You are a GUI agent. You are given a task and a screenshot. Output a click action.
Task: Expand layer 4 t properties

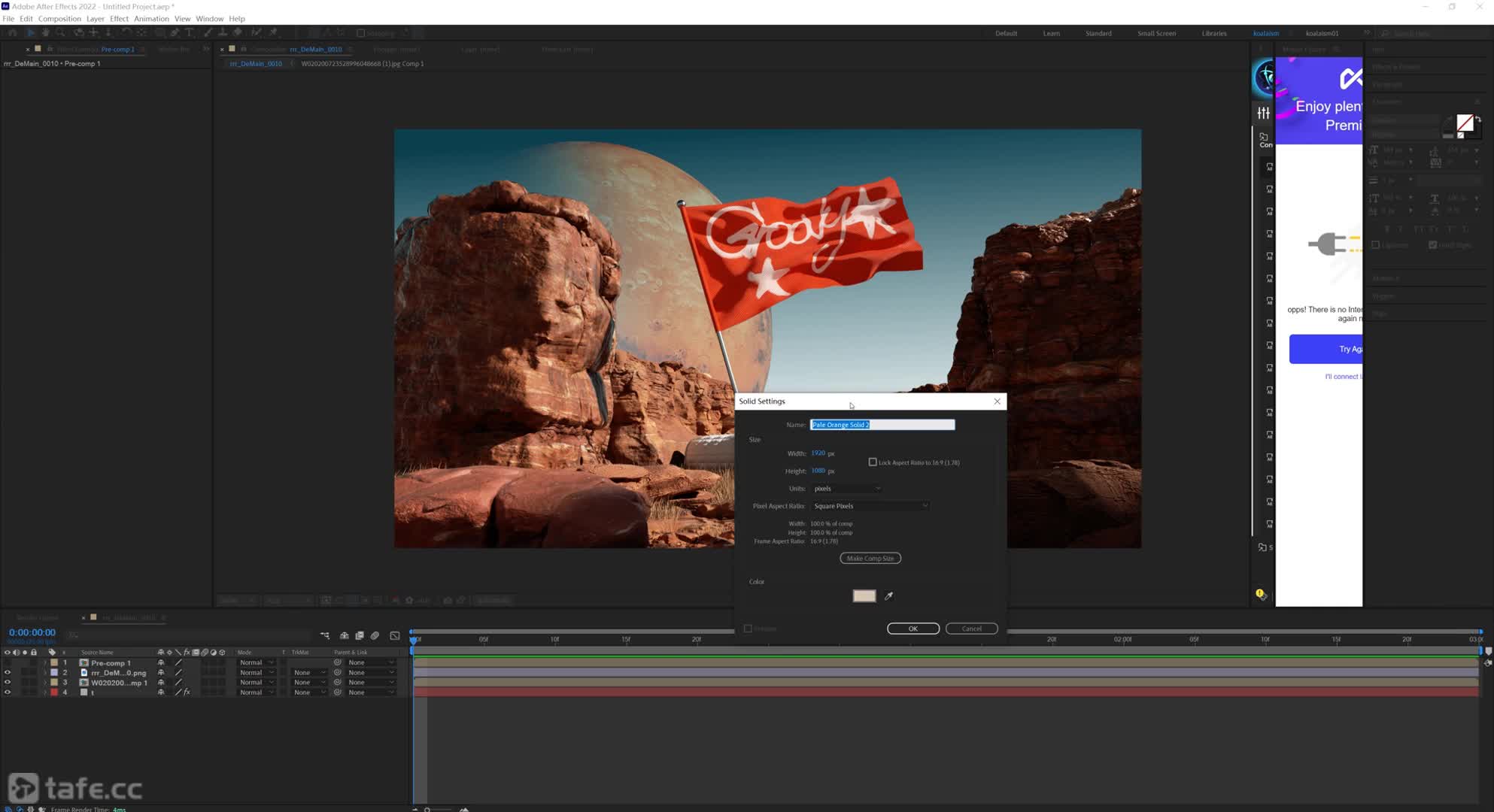45,692
